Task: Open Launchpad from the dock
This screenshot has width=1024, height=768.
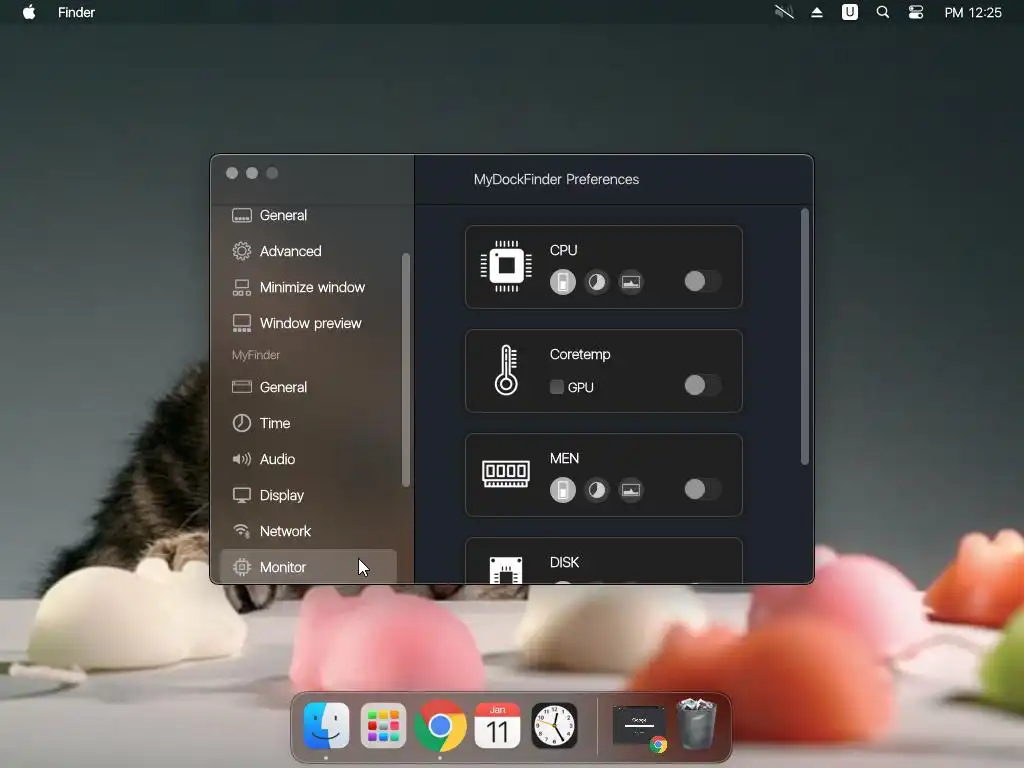Action: 383,726
